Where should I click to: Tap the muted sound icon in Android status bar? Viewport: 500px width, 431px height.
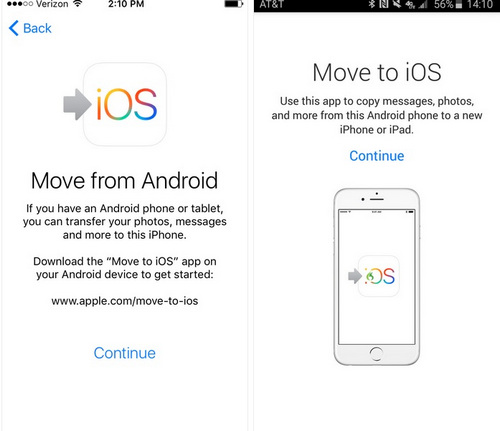[397, 4]
